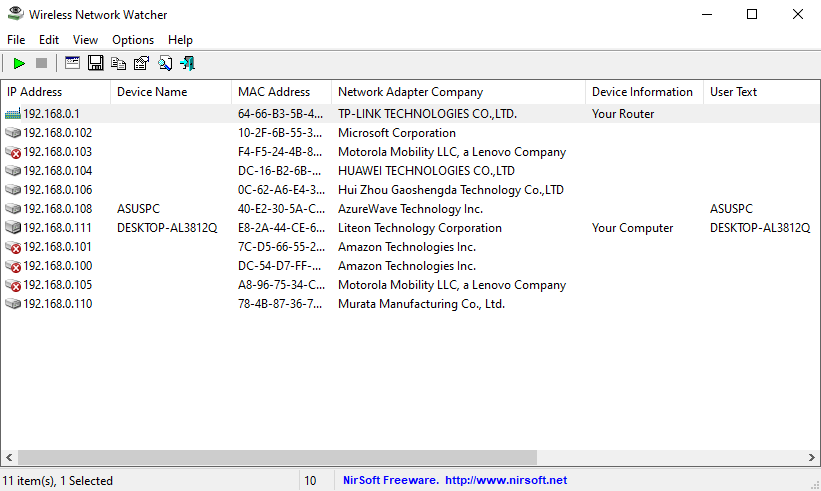The height and width of the screenshot is (491, 821).
Task: Click the Find magnifier toolbar icon
Action: tap(165, 63)
